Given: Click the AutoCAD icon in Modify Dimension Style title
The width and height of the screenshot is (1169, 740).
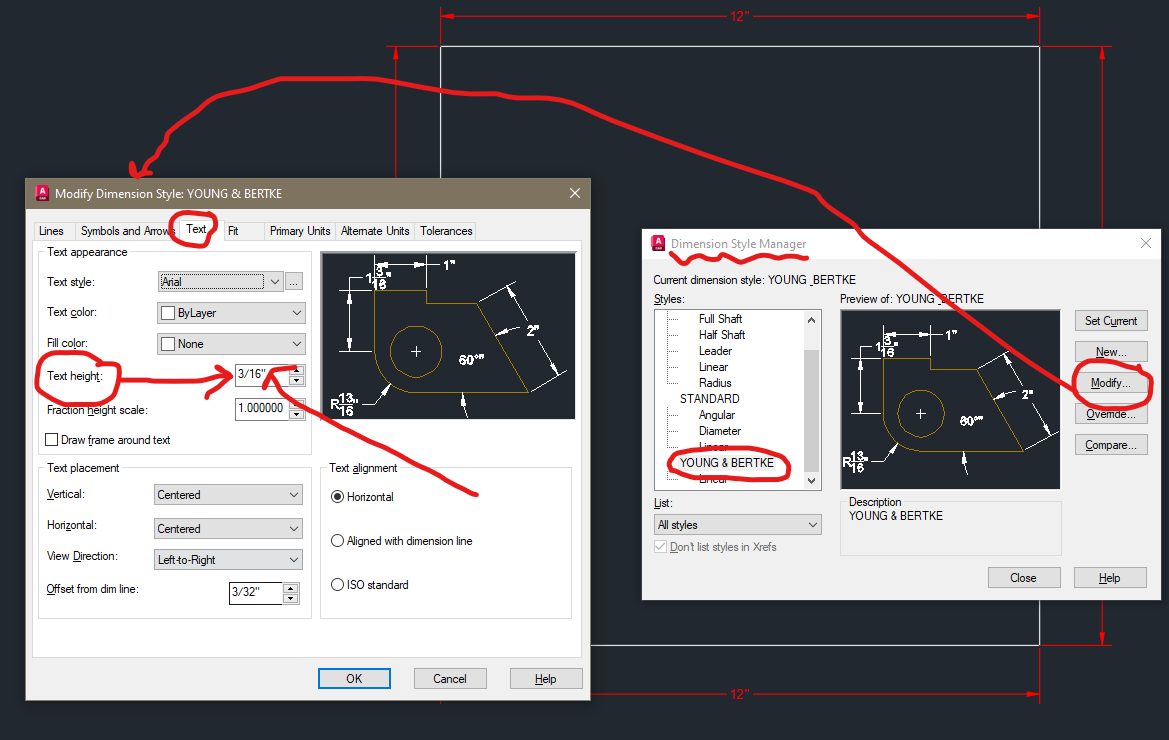Looking at the screenshot, I should point(42,193).
